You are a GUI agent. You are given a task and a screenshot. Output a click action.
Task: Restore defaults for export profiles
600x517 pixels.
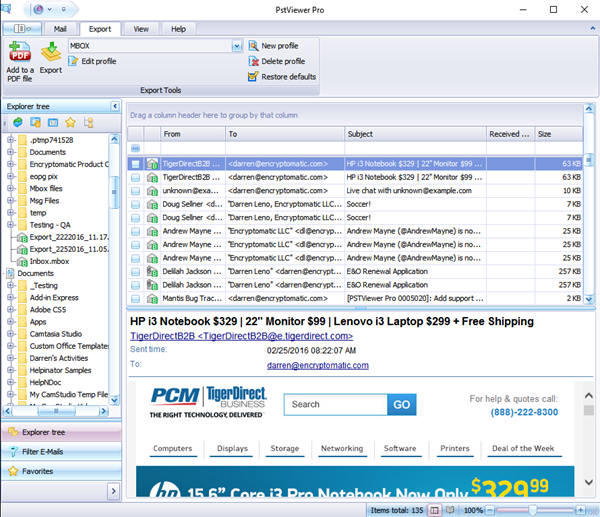253,76
